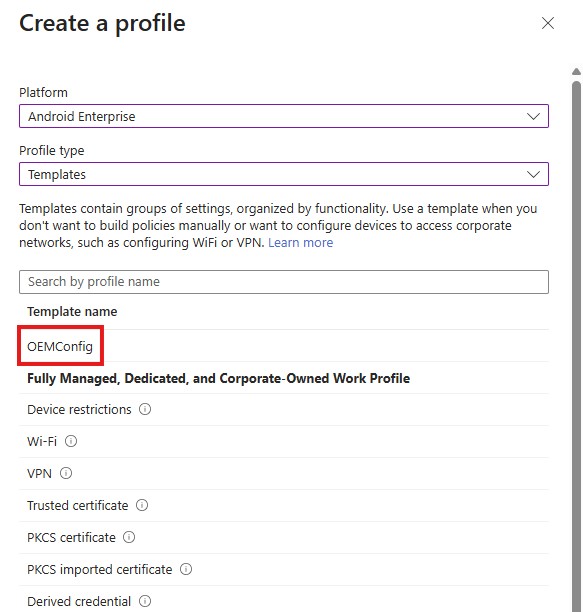Click the info icon next to Wi-Fi
Screen dimensions: 583x612
[x=71, y=441]
